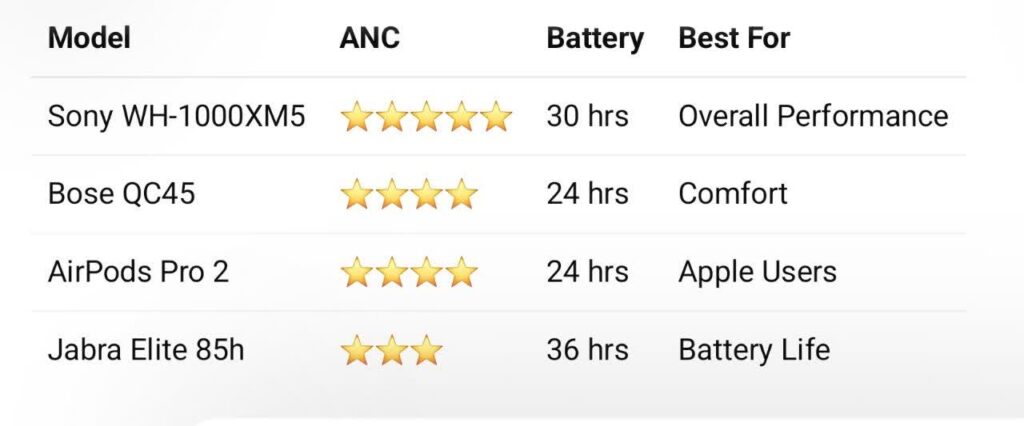Click the ANC column header
The height and width of the screenshot is (426, 1024).
[x=369, y=39]
